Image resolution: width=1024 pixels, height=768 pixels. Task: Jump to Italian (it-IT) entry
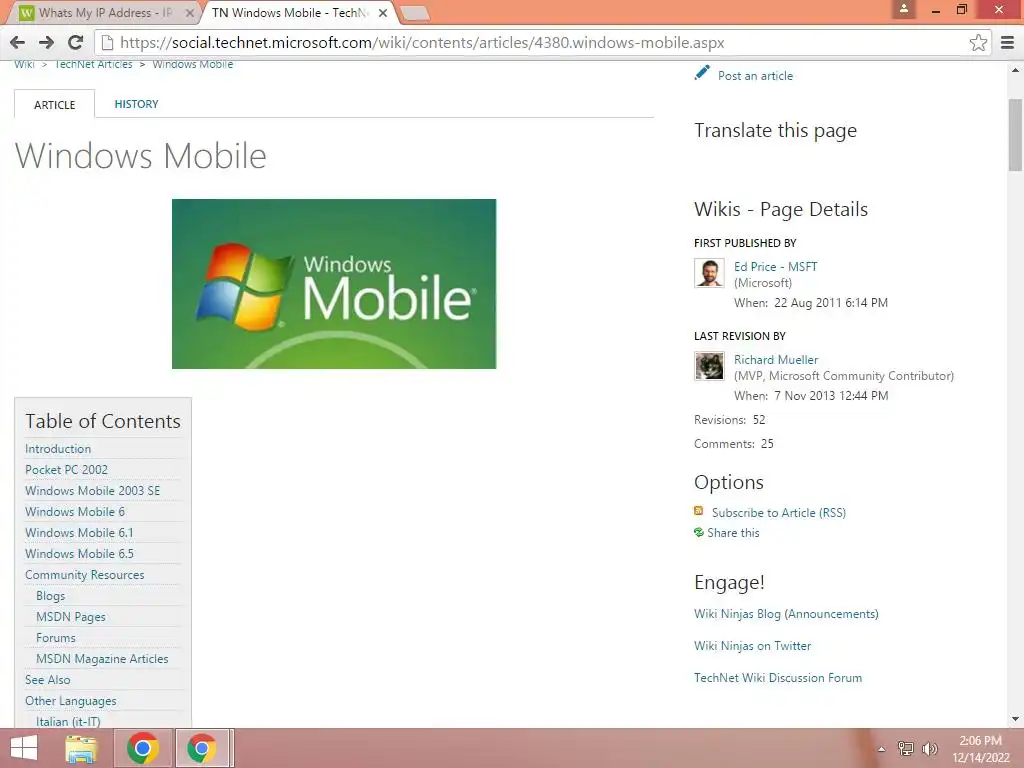tap(68, 721)
